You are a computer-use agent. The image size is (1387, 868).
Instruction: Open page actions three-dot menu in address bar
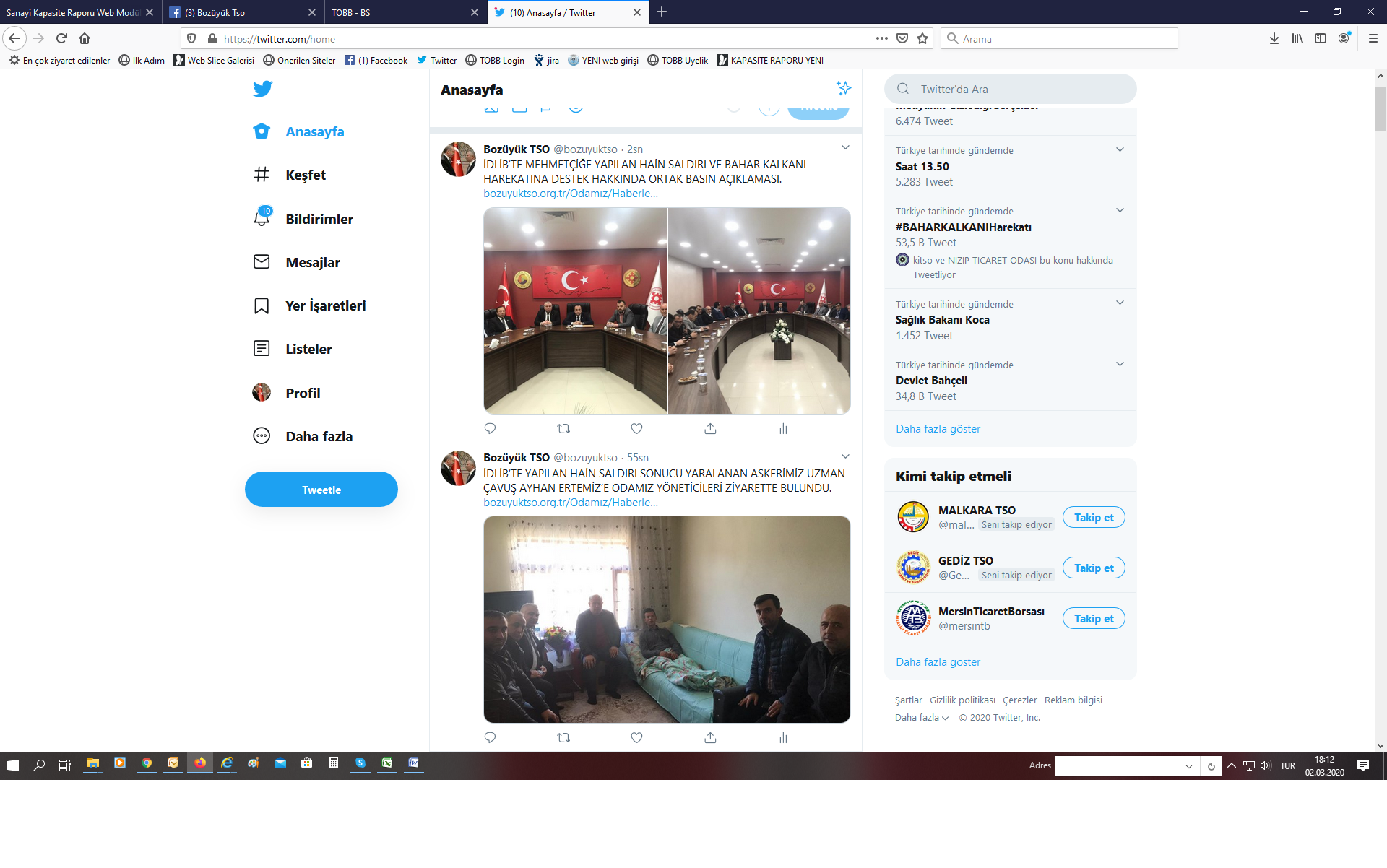tap(881, 38)
